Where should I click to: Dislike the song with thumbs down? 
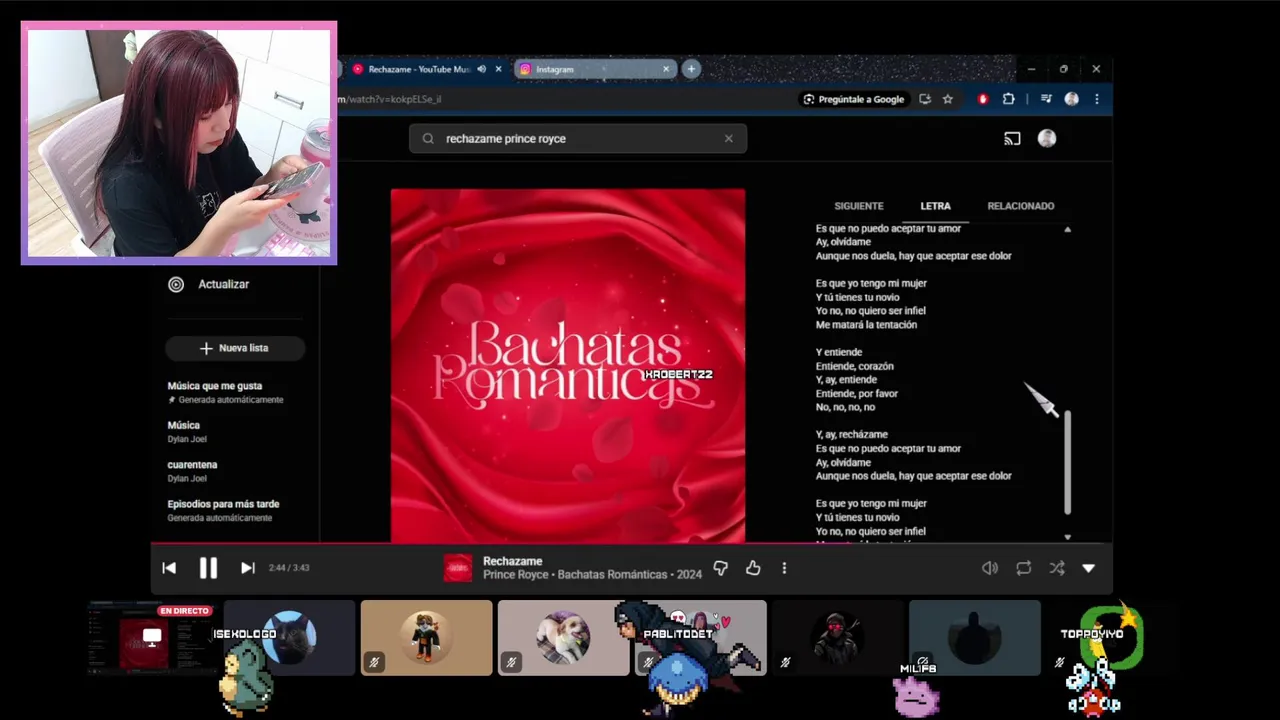[x=720, y=568]
